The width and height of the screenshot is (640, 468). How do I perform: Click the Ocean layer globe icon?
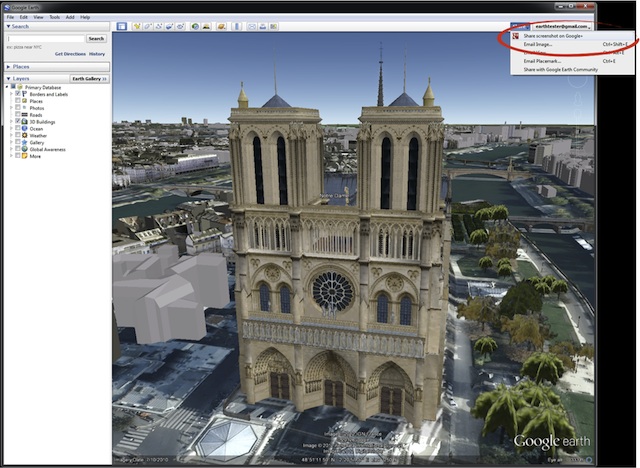[x=24, y=129]
